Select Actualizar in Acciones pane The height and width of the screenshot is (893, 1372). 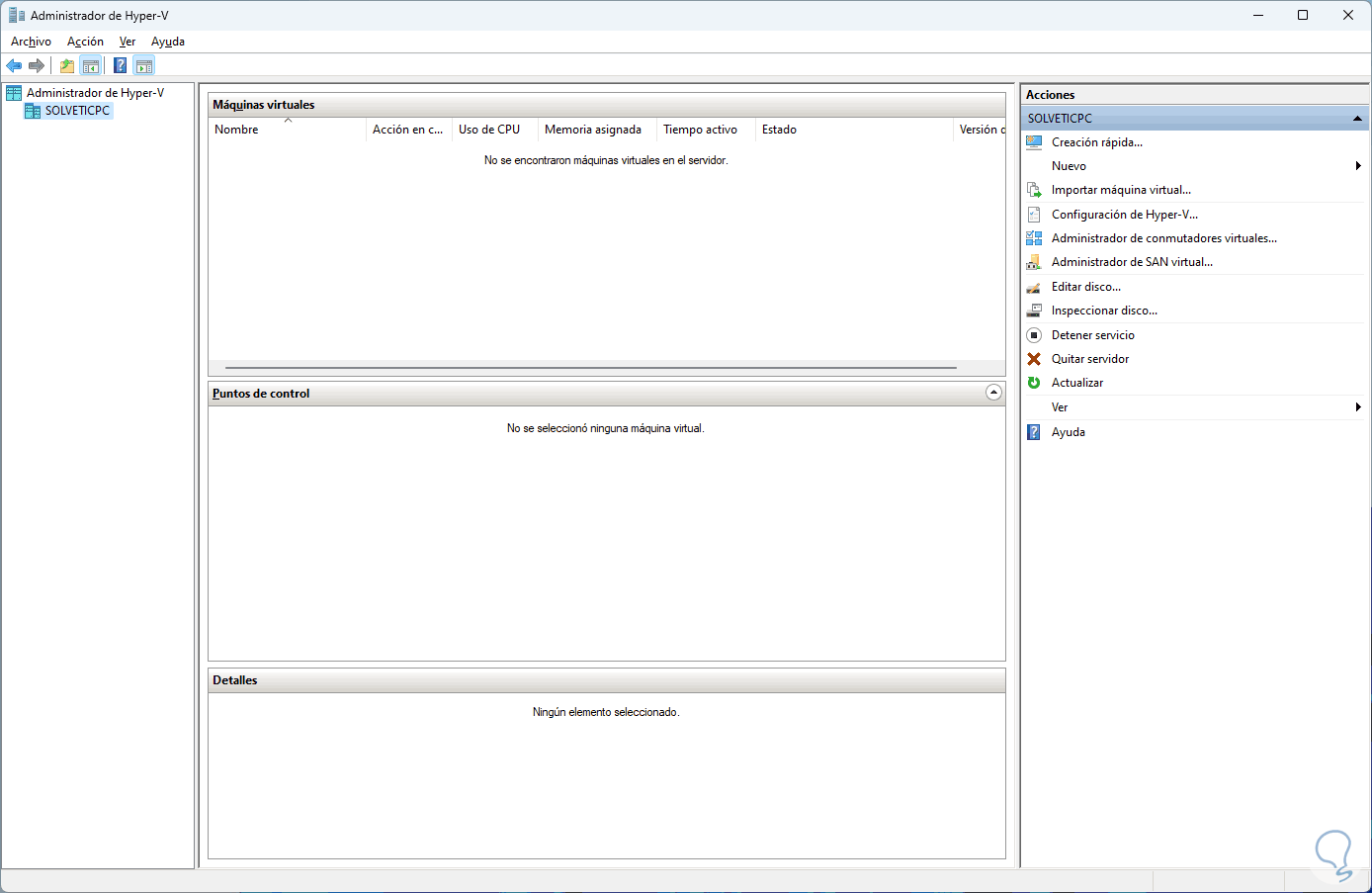pos(1077,383)
